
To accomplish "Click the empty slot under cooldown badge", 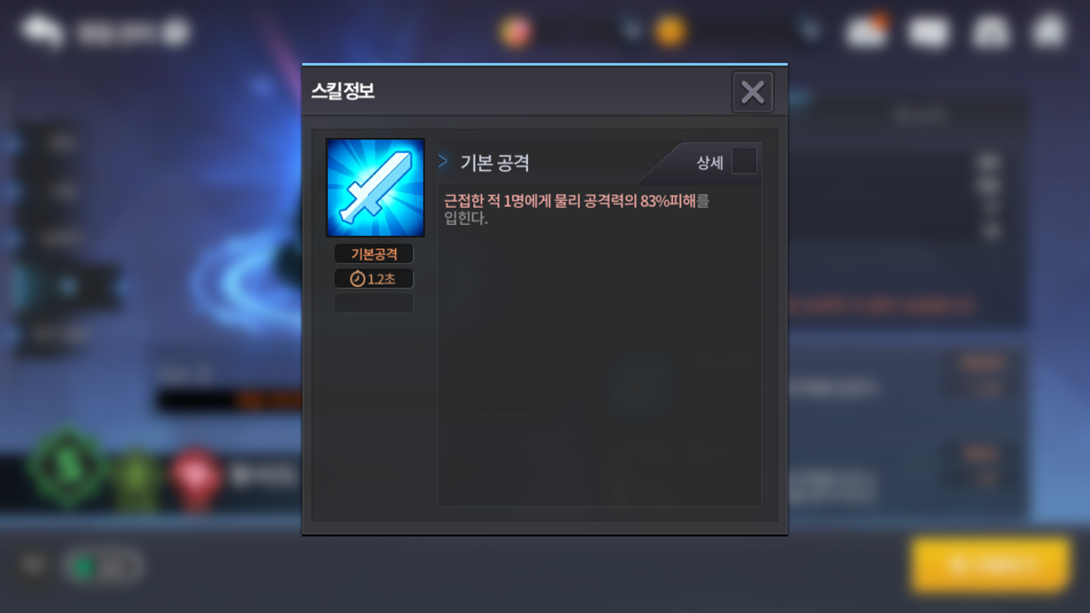I will pyautogui.click(x=374, y=303).
